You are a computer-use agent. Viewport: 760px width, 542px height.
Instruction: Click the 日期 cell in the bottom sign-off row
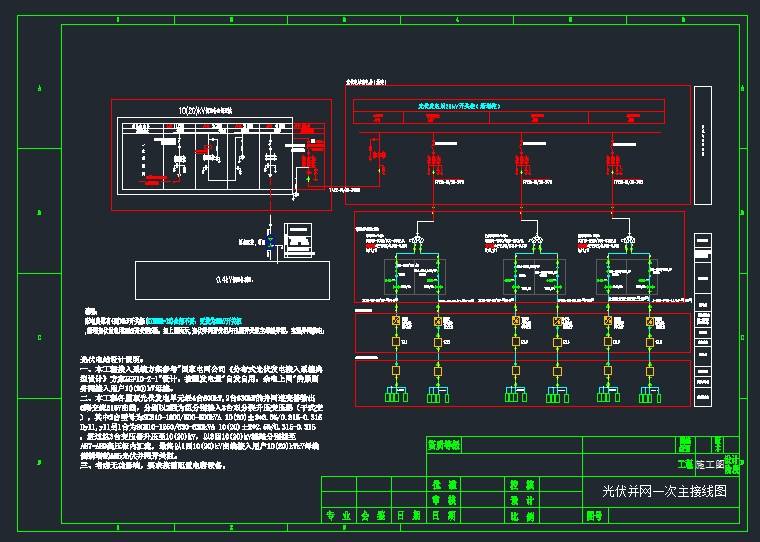(408, 517)
